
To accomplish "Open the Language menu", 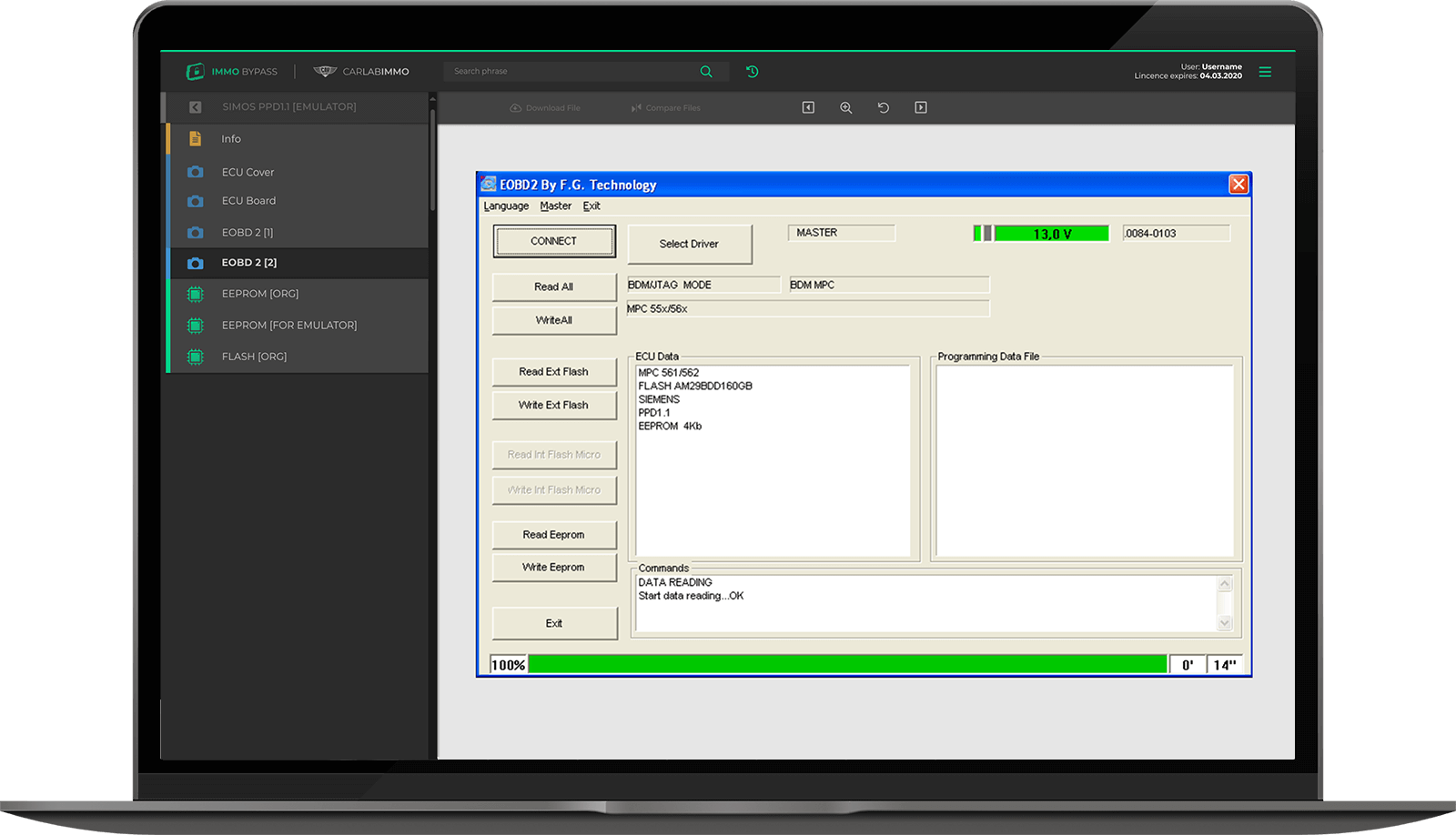I will [506, 206].
